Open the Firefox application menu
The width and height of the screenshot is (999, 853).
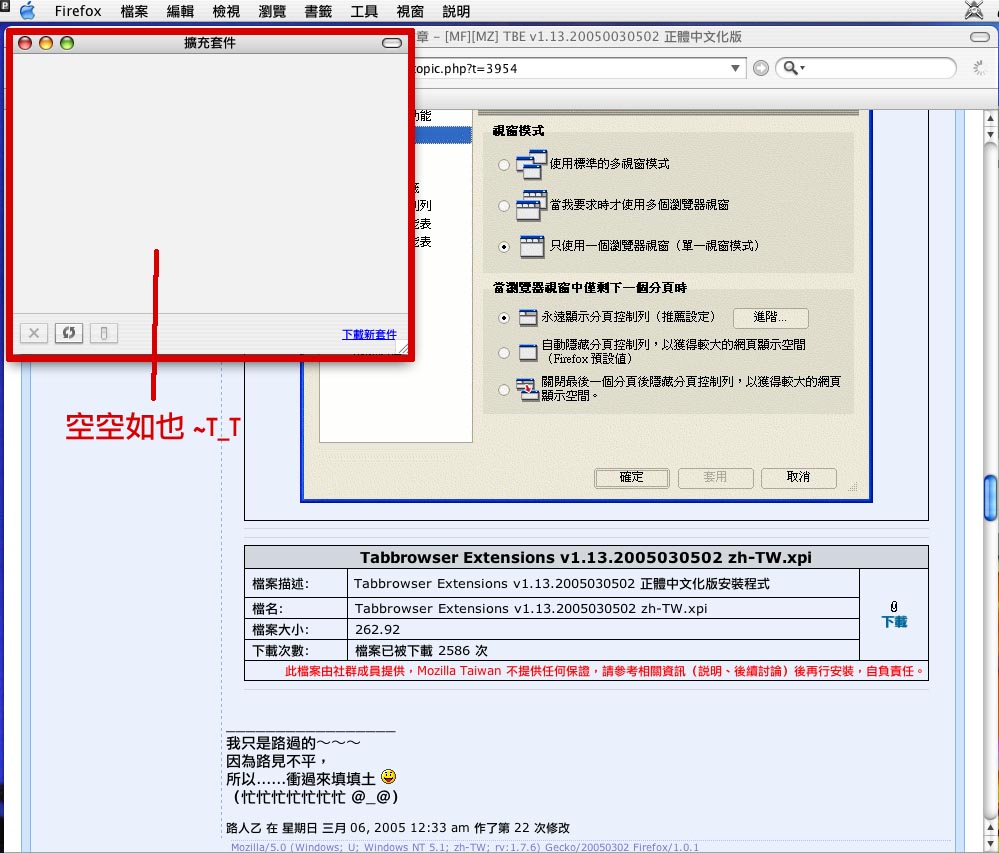78,11
